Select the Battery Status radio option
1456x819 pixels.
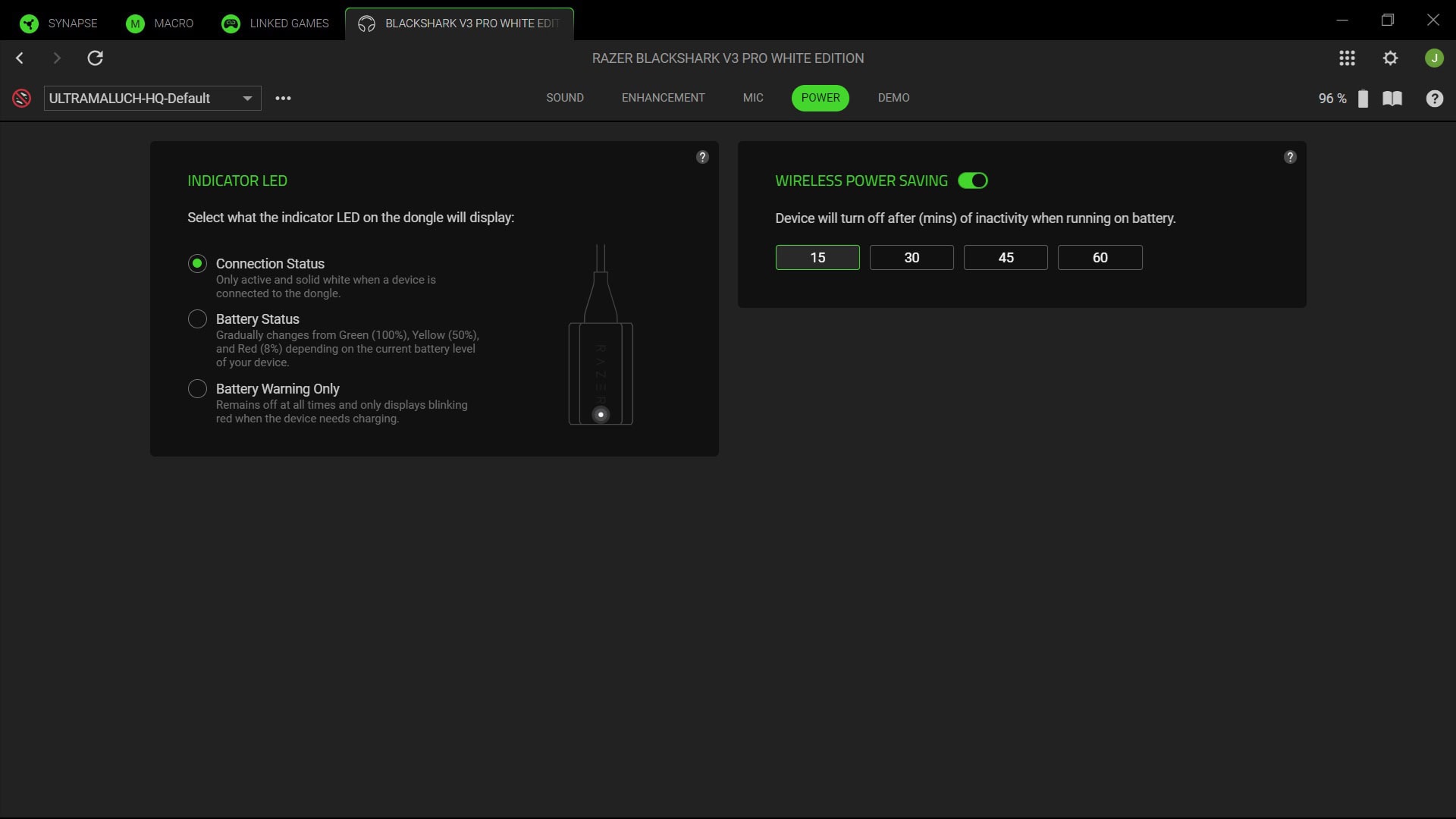[197, 318]
